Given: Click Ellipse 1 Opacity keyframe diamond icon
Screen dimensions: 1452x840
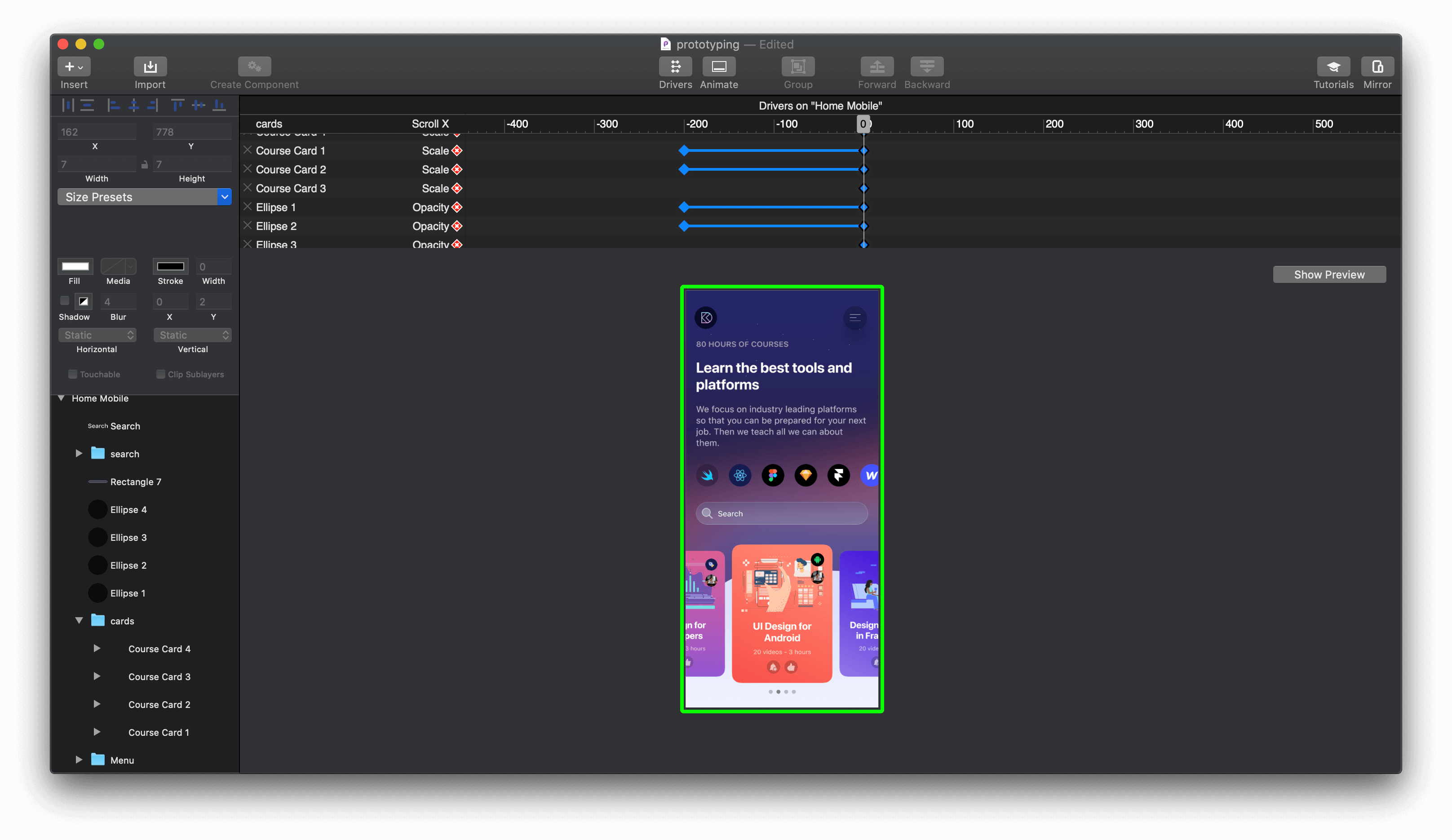Looking at the screenshot, I should tap(457, 208).
